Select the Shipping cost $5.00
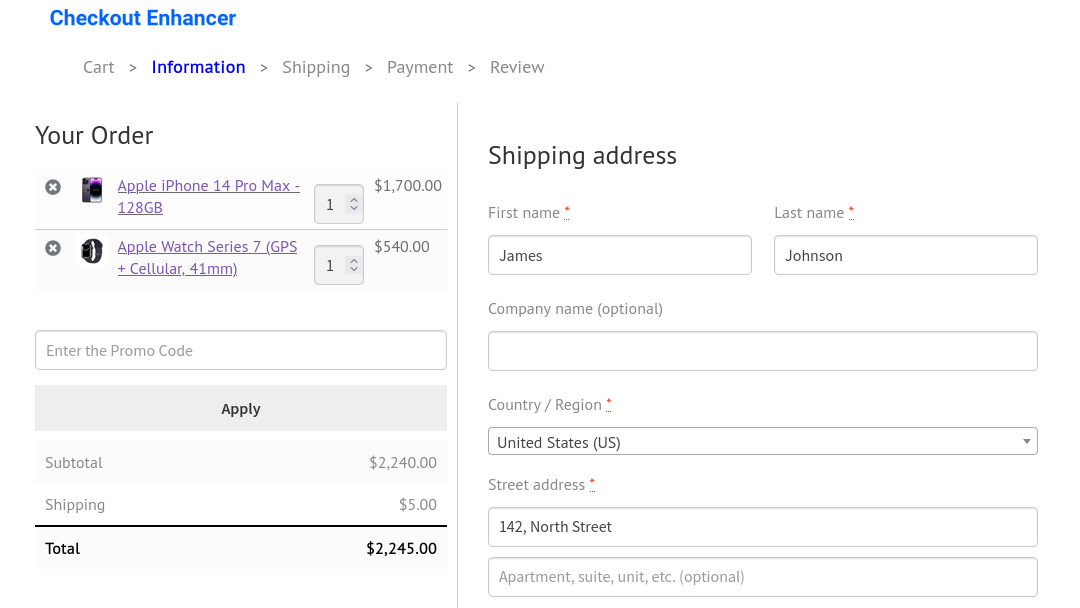 [x=418, y=505]
